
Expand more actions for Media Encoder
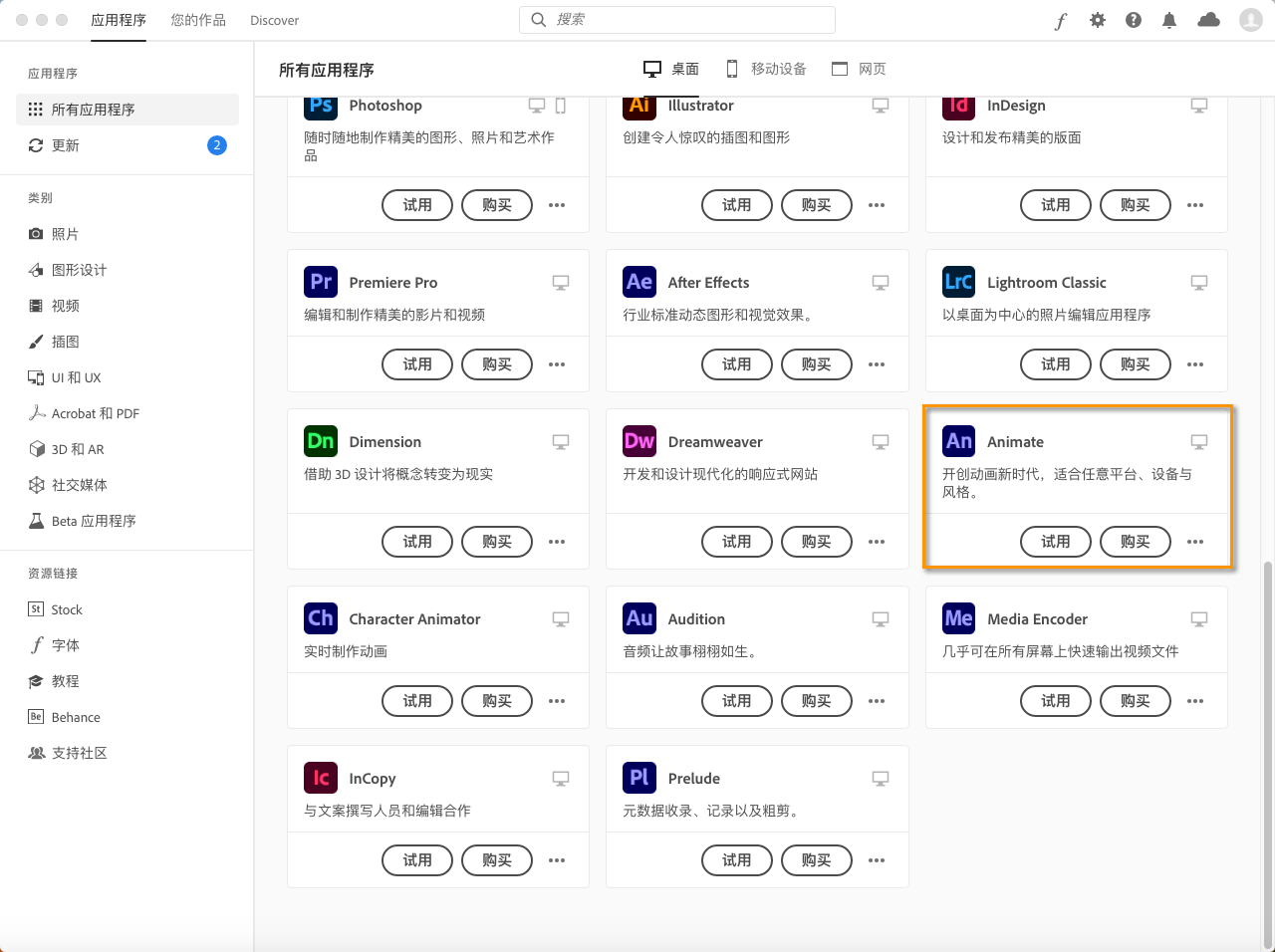tap(1195, 701)
